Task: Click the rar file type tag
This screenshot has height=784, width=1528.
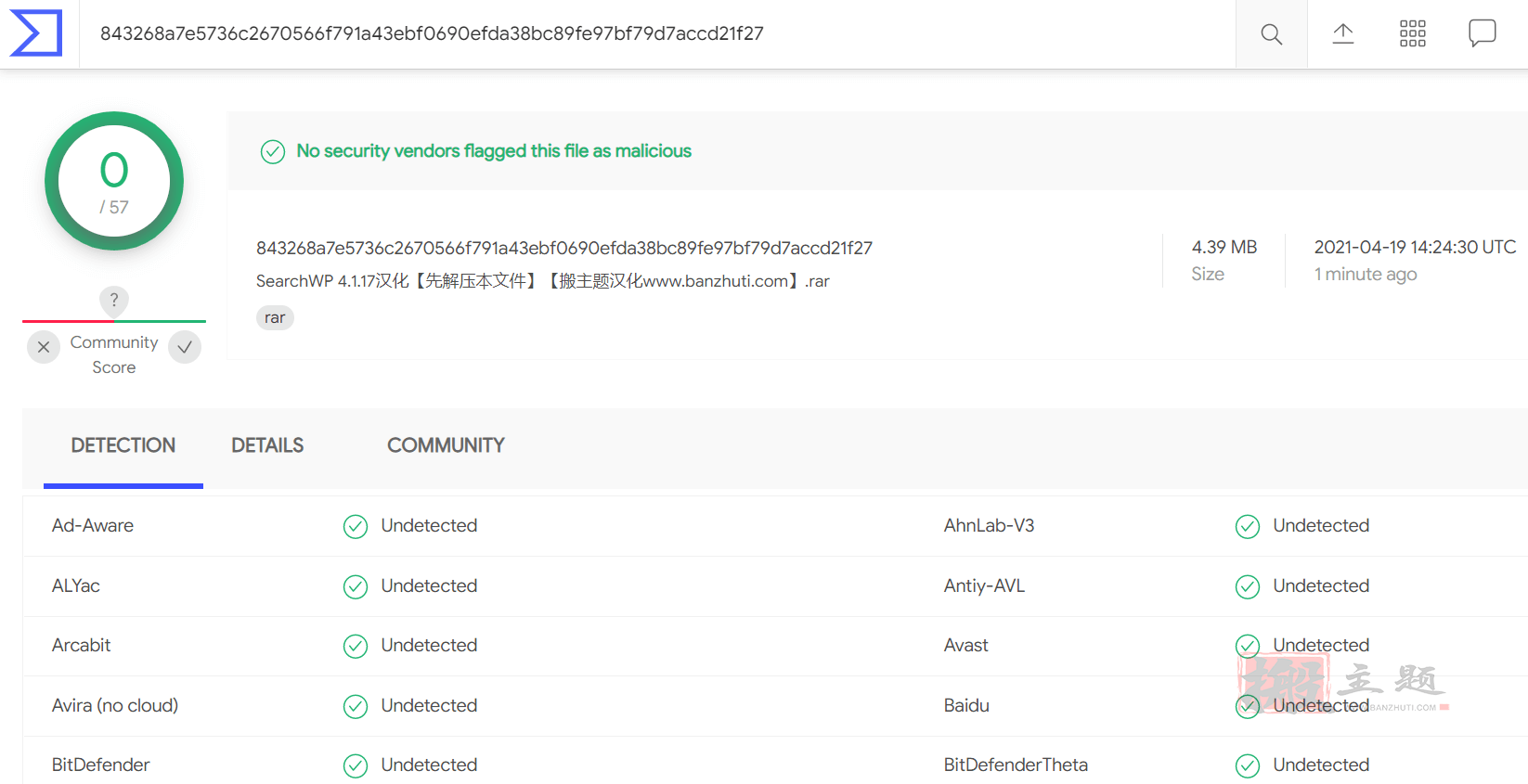Action: point(275,317)
